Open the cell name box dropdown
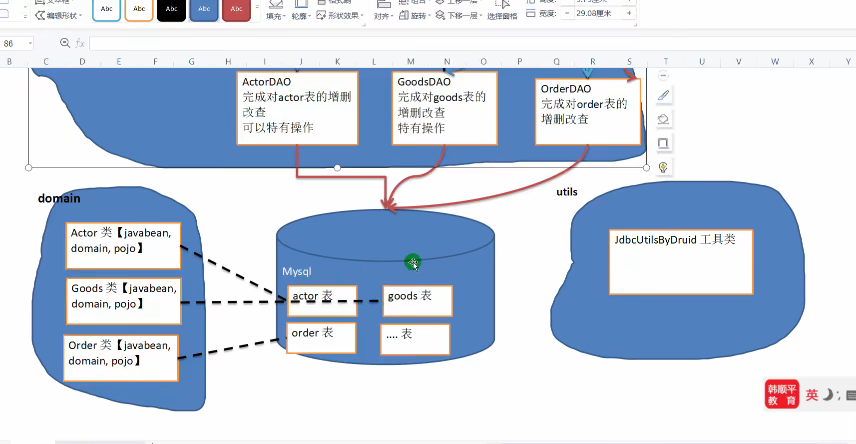This screenshot has height=444, width=856. pos(30,43)
